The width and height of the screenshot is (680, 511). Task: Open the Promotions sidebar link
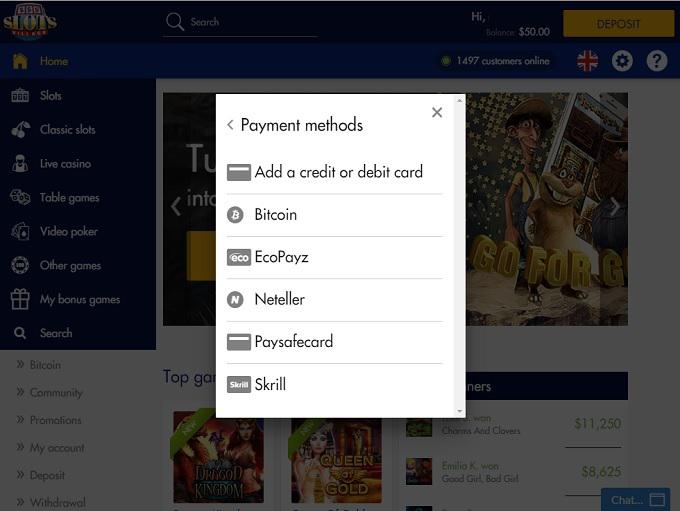tap(56, 420)
